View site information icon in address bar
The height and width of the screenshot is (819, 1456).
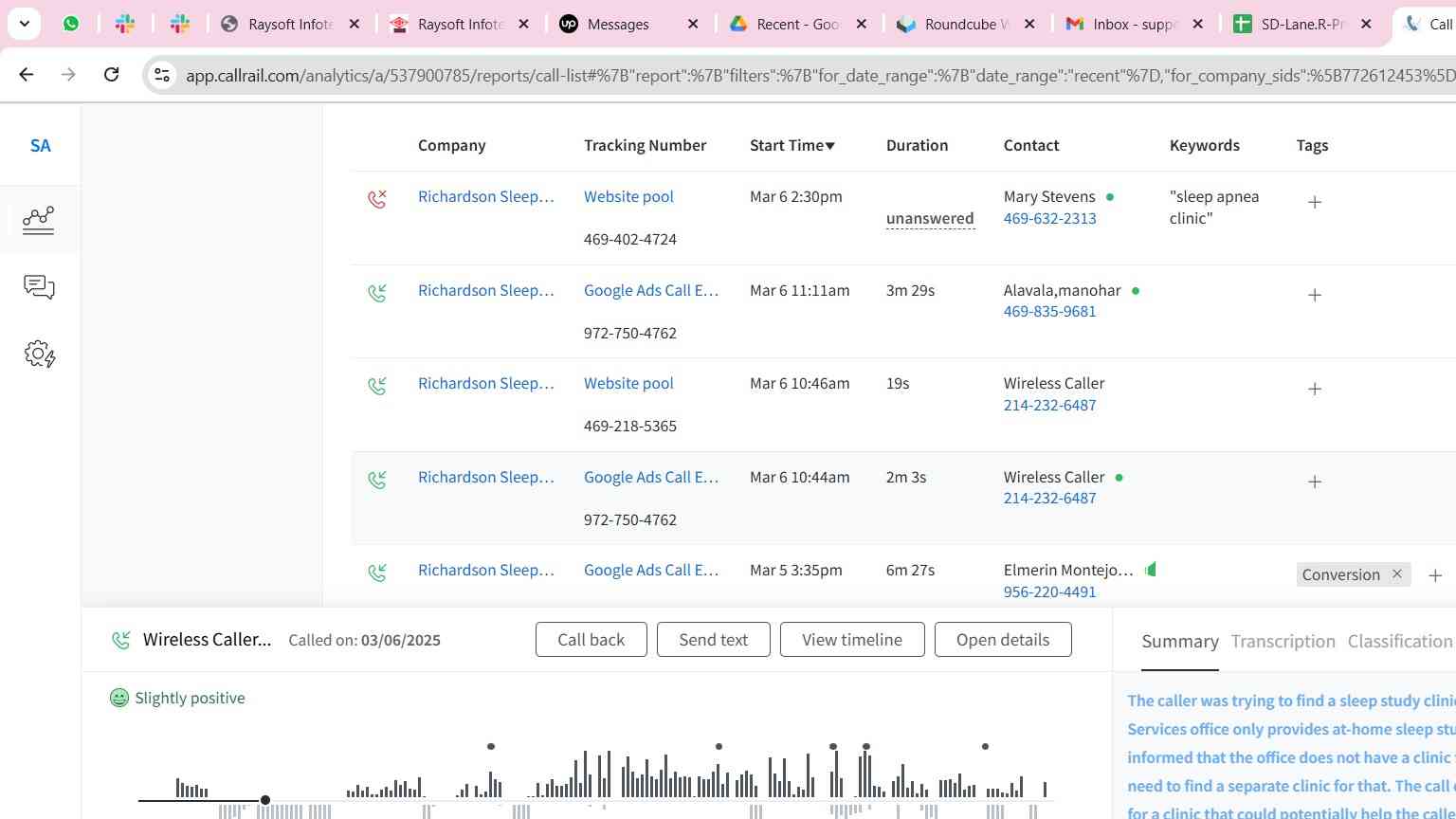(162, 75)
